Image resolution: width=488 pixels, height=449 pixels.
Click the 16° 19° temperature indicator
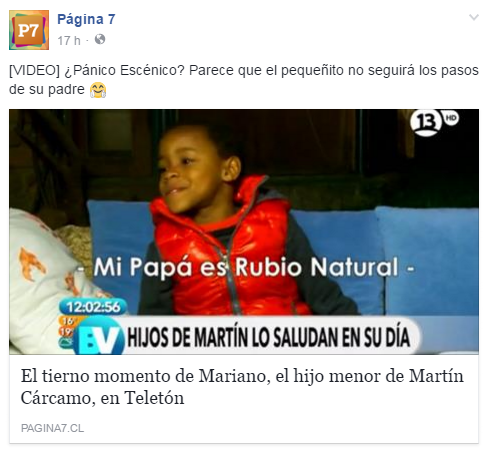click(67, 327)
